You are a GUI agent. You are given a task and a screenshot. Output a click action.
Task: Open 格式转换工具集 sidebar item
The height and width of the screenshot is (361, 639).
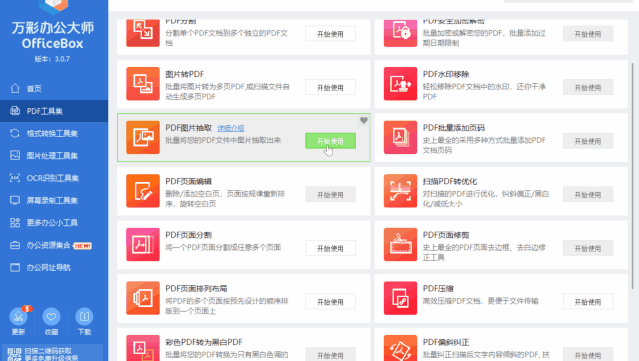54,133
